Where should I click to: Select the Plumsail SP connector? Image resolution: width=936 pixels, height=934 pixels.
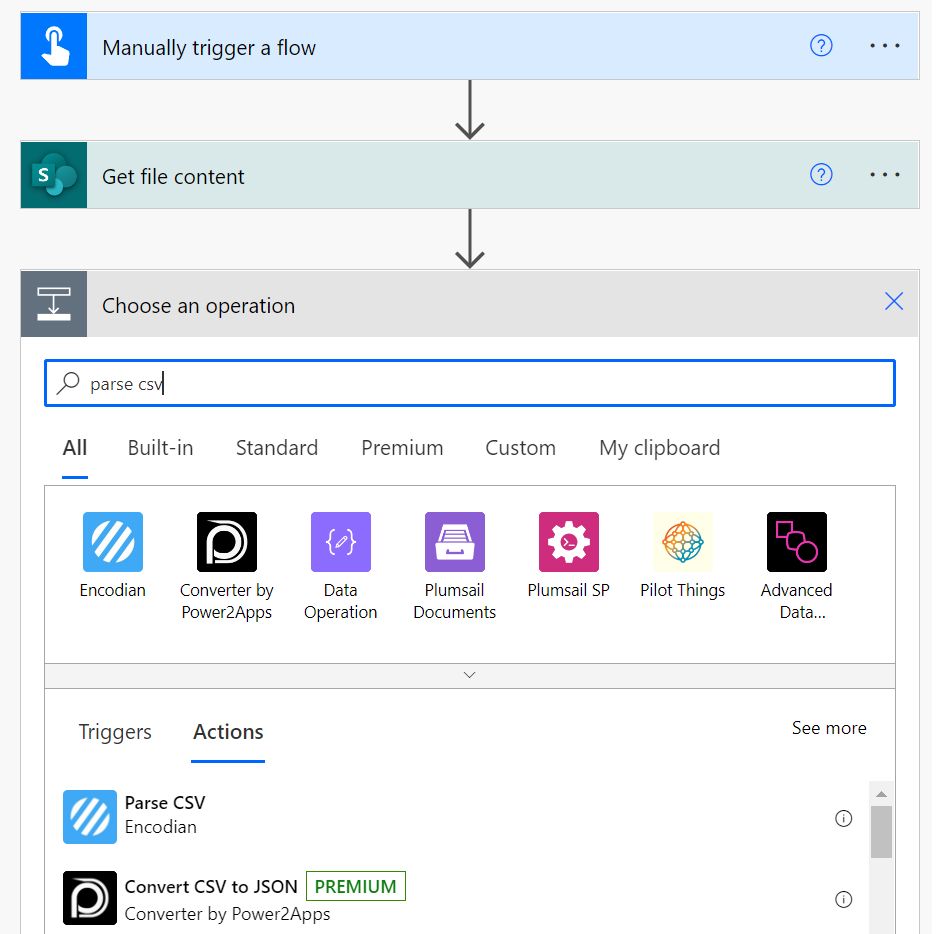[569, 555]
